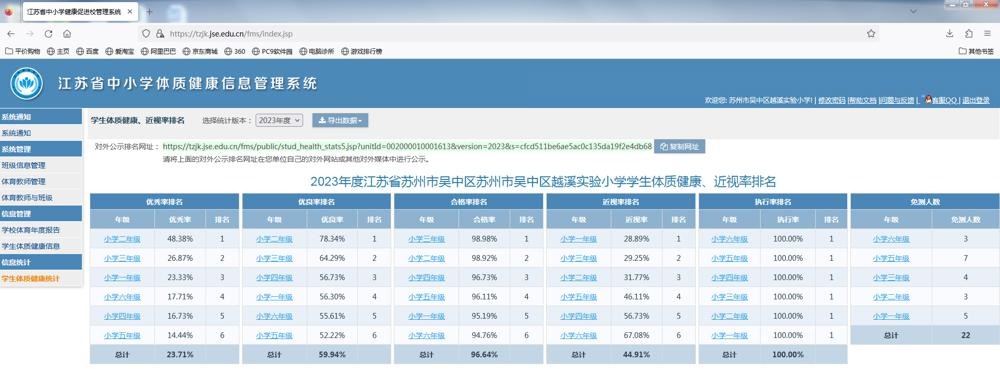Viewport: 1000px width, 369px height.
Task: Open 体育教师管理 in the sidebar
Action: 41,182
